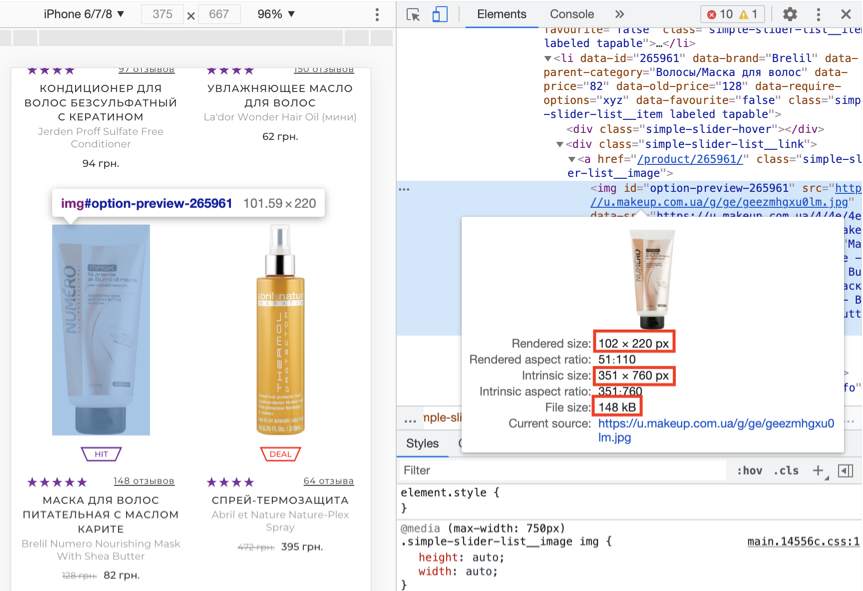Image resolution: width=863 pixels, height=591 pixels.
Task: Activate the inspect element picker tool
Action: (x=413, y=15)
